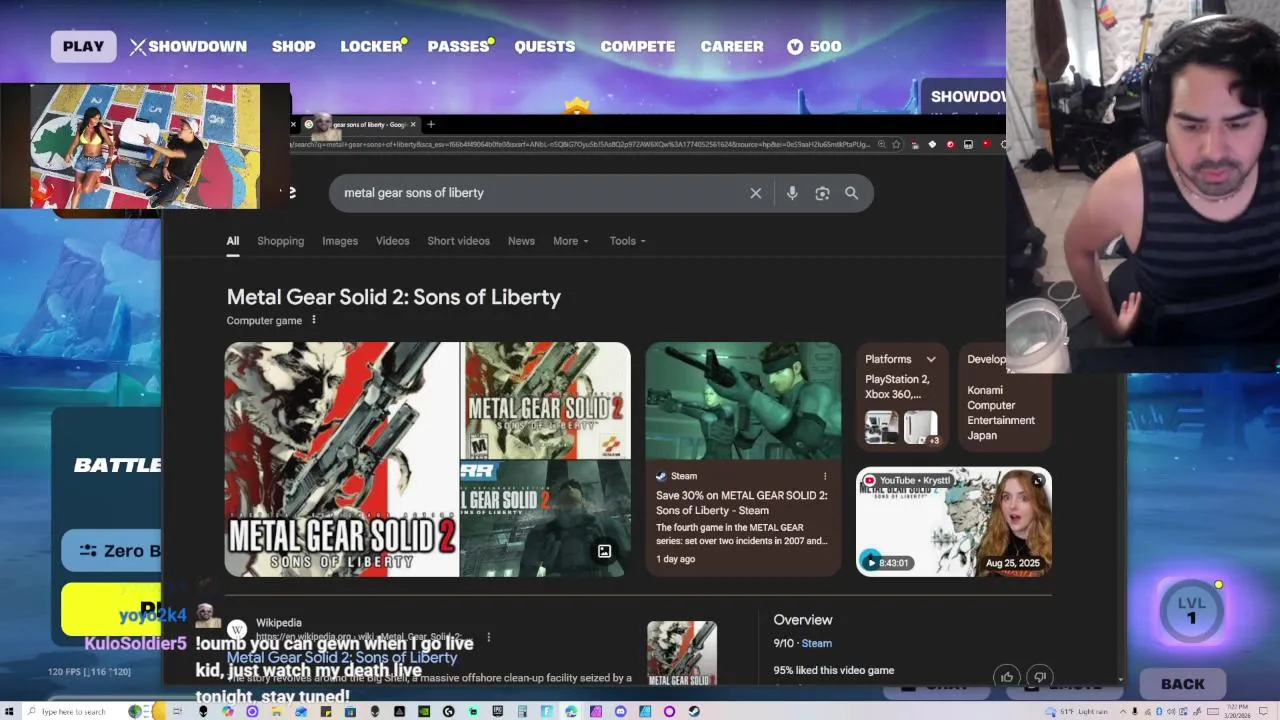Open Fortnite SHOP tab
The image size is (1280, 720).
[x=293, y=46]
